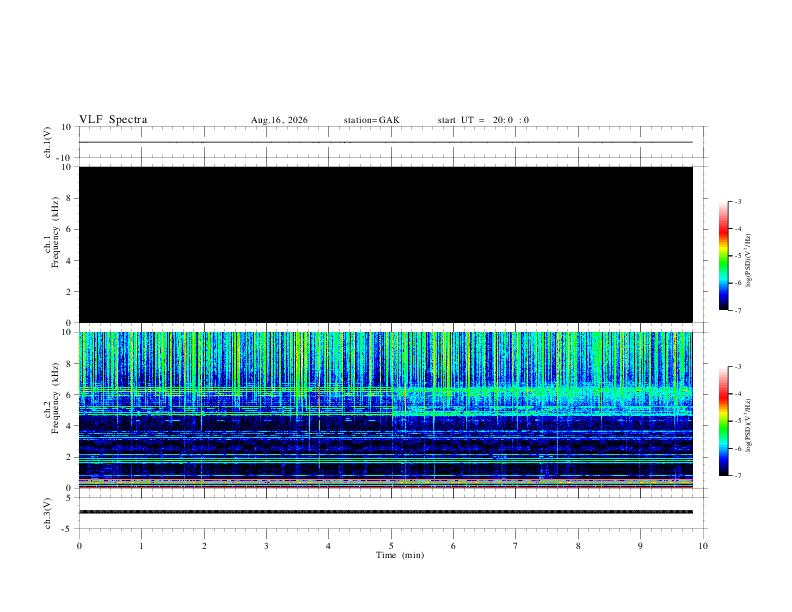
Task: Click the station=GAK label
Action: coord(371,120)
